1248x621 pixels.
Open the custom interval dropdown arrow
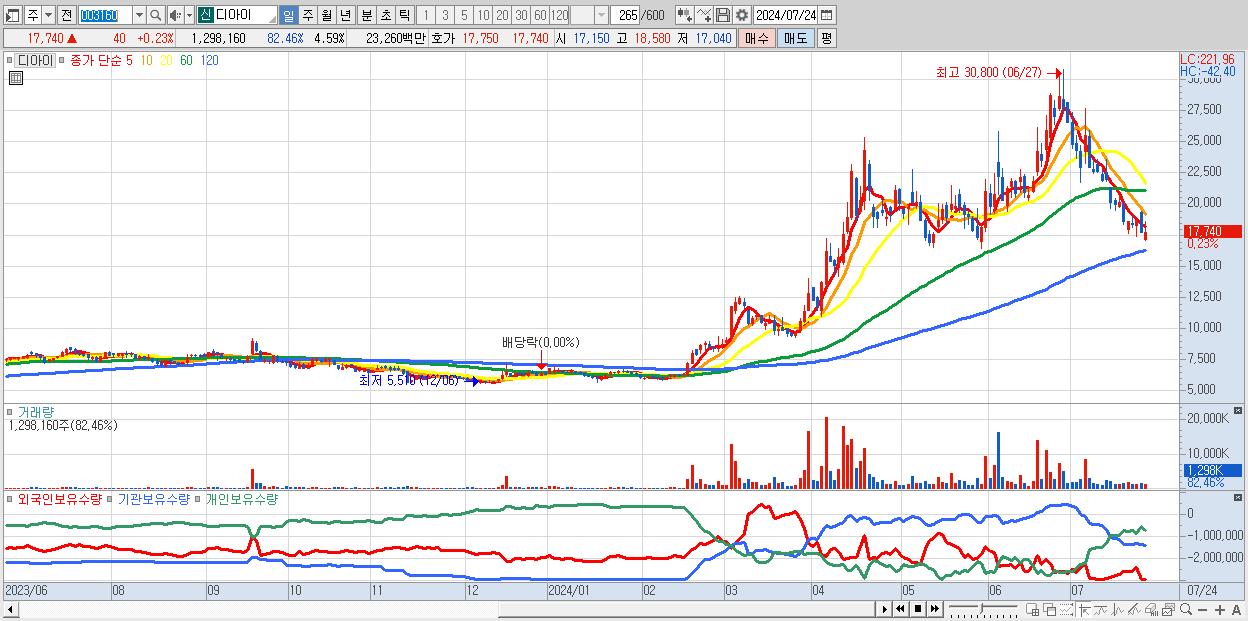601,15
